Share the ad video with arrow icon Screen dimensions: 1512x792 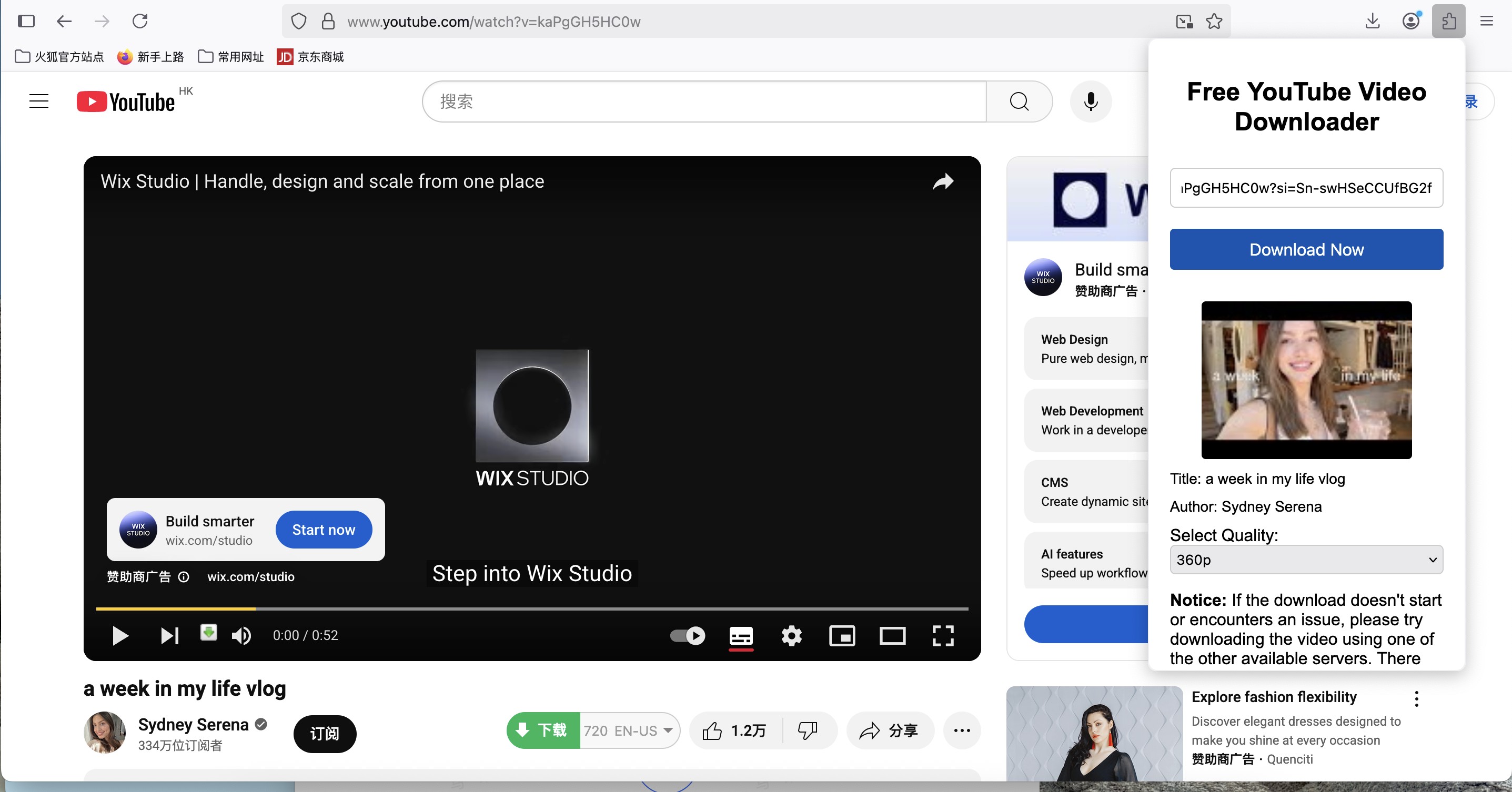coord(943,182)
